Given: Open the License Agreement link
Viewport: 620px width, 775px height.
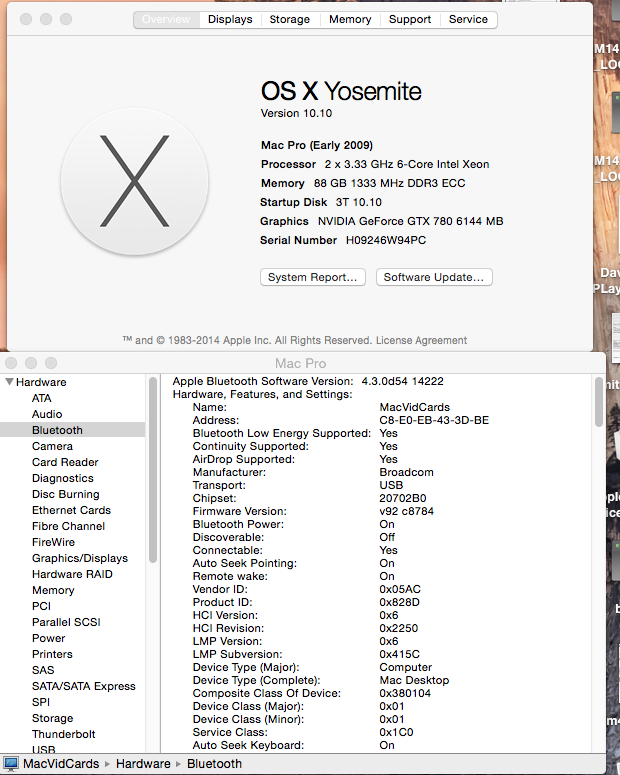Looking at the screenshot, I should click(421, 341).
